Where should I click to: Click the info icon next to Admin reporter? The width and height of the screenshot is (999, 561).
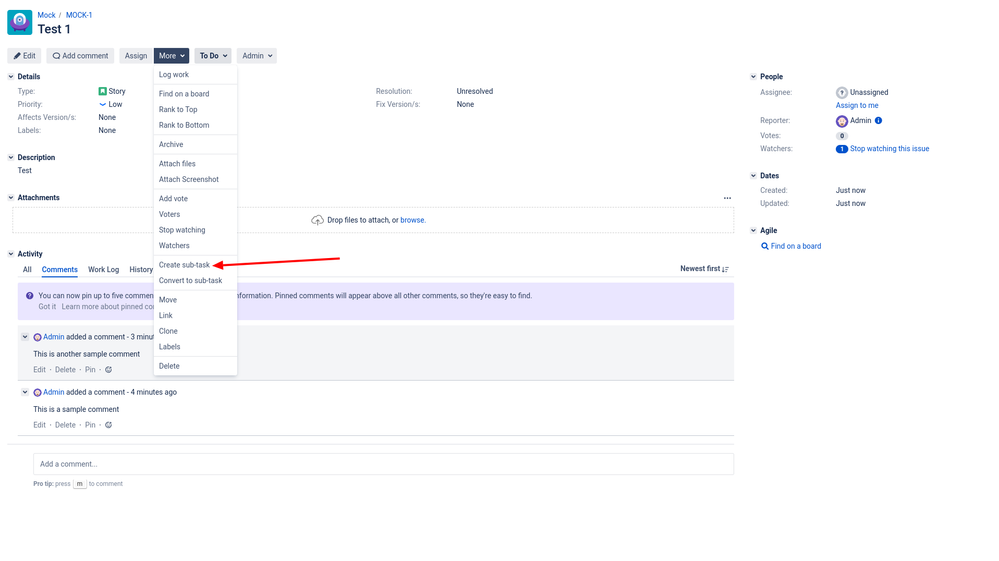(879, 120)
